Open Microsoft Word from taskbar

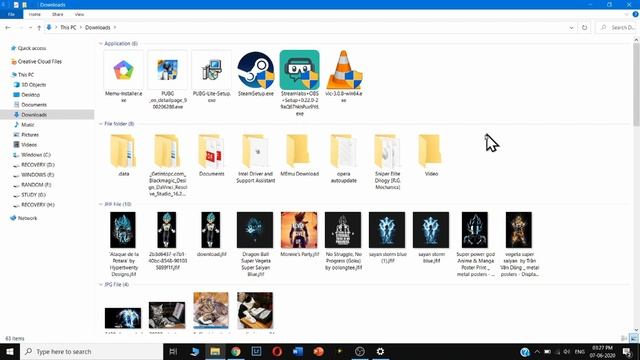[298, 351]
